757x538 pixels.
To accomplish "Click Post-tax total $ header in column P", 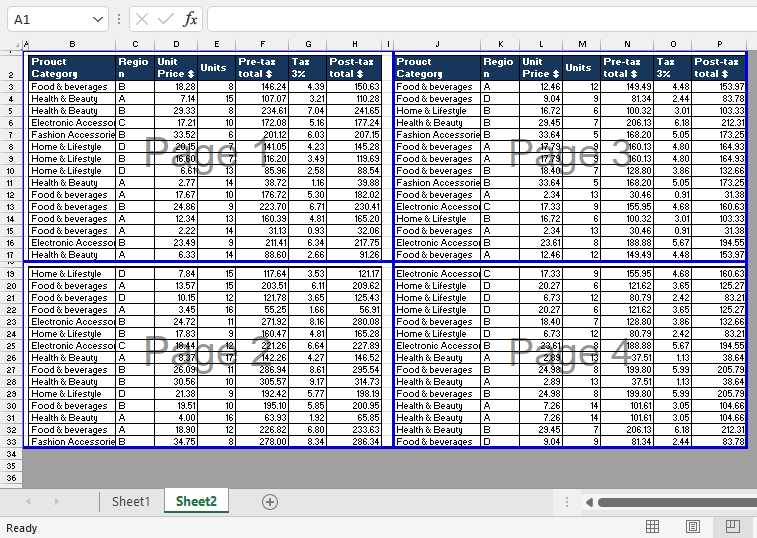I will (x=719, y=68).
